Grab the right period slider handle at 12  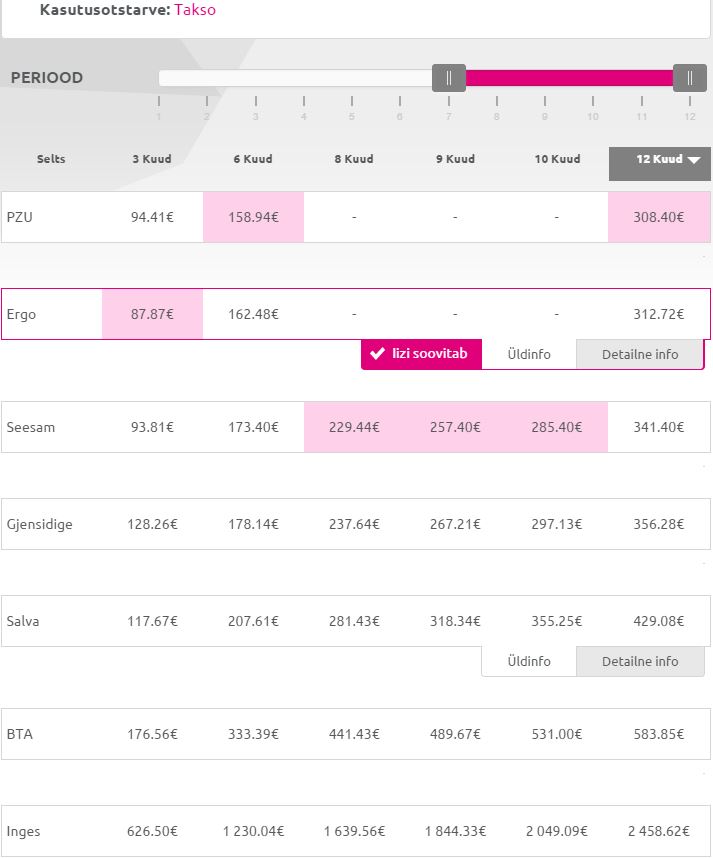click(x=689, y=78)
